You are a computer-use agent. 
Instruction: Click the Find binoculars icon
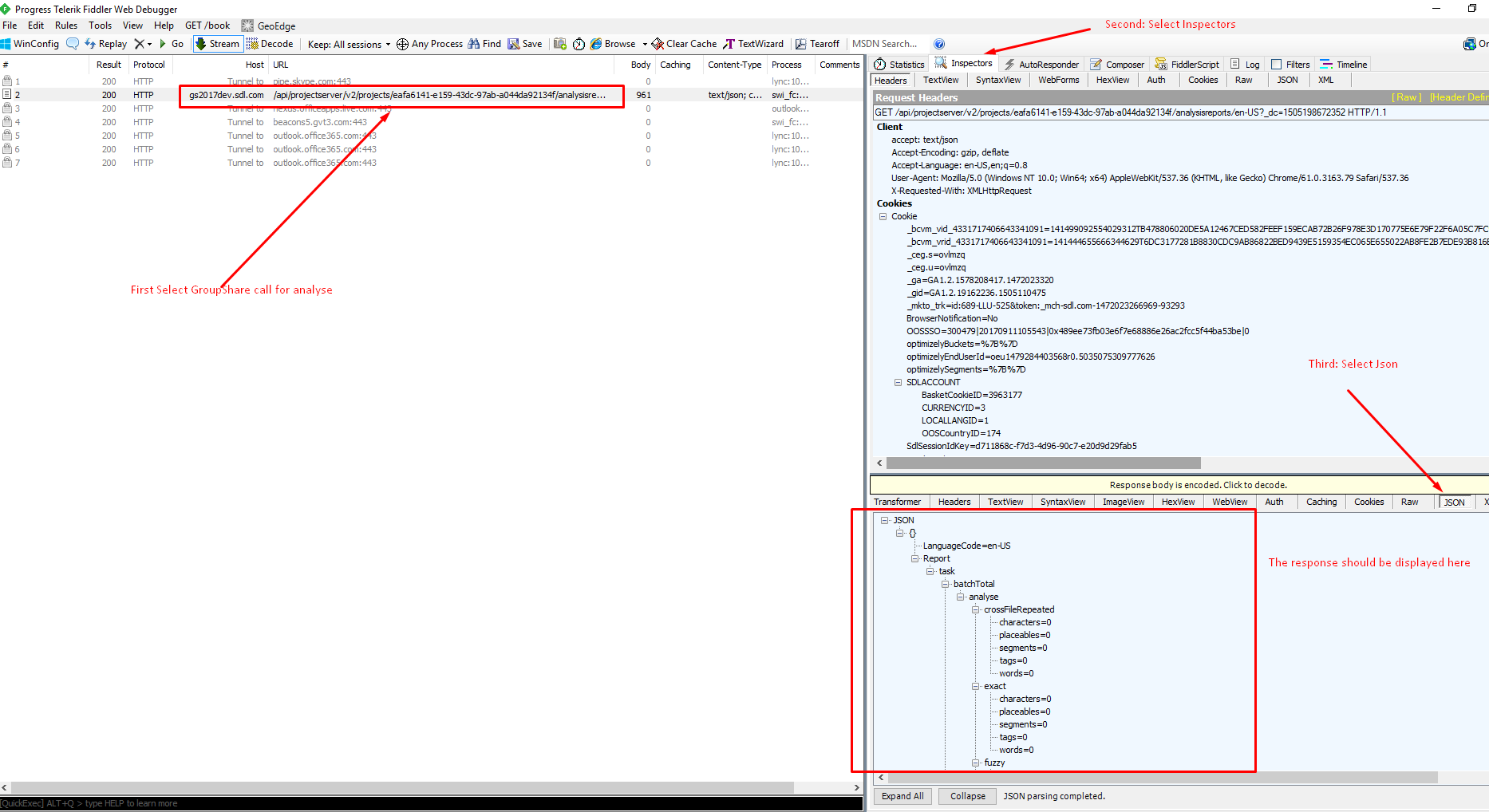pyautogui.click(x=474, y=44)
